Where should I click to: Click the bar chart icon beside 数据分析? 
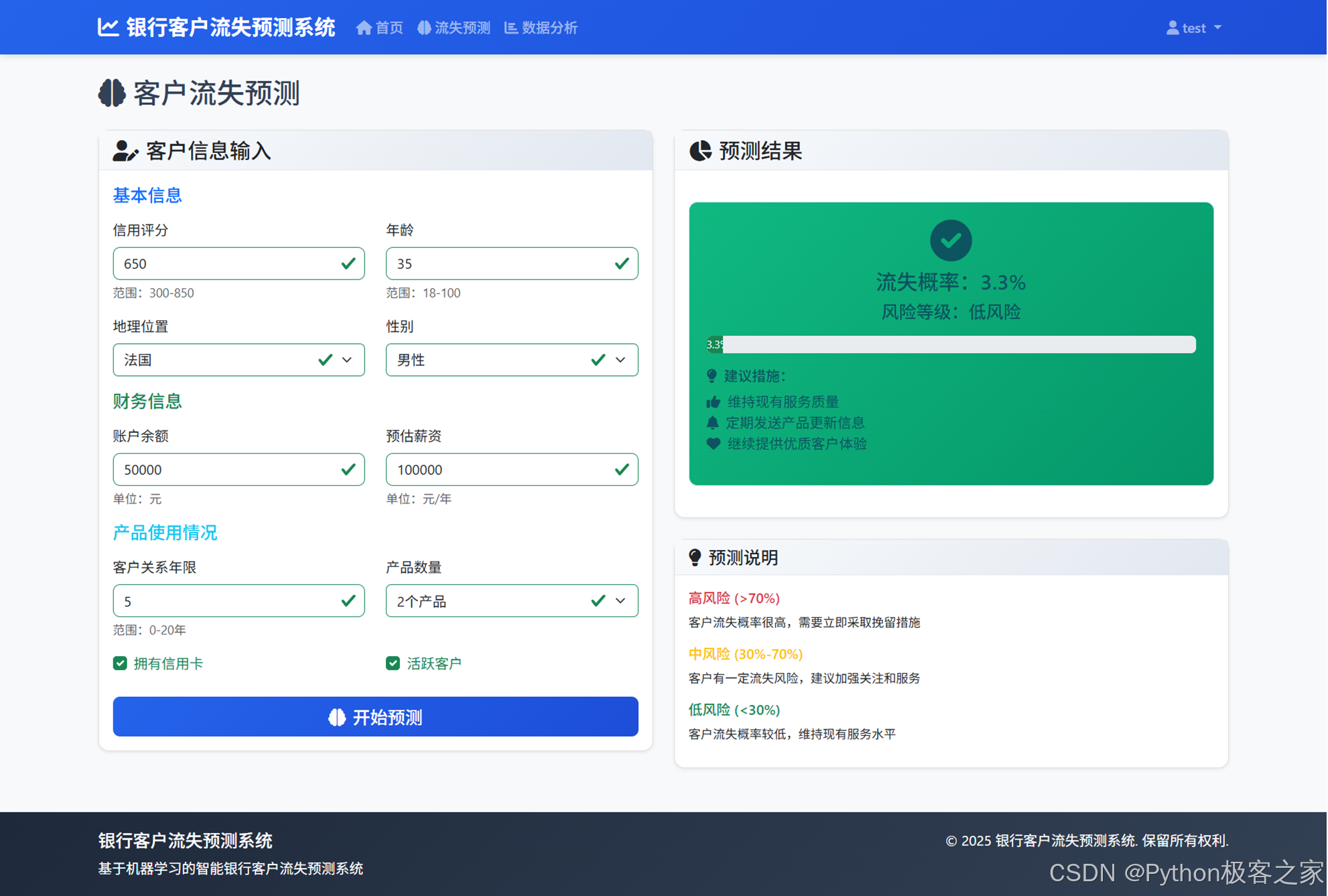click(511, 27)
